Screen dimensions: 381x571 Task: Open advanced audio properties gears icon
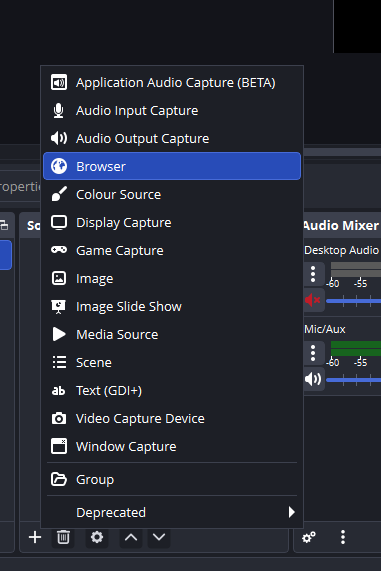coord(309,537)
